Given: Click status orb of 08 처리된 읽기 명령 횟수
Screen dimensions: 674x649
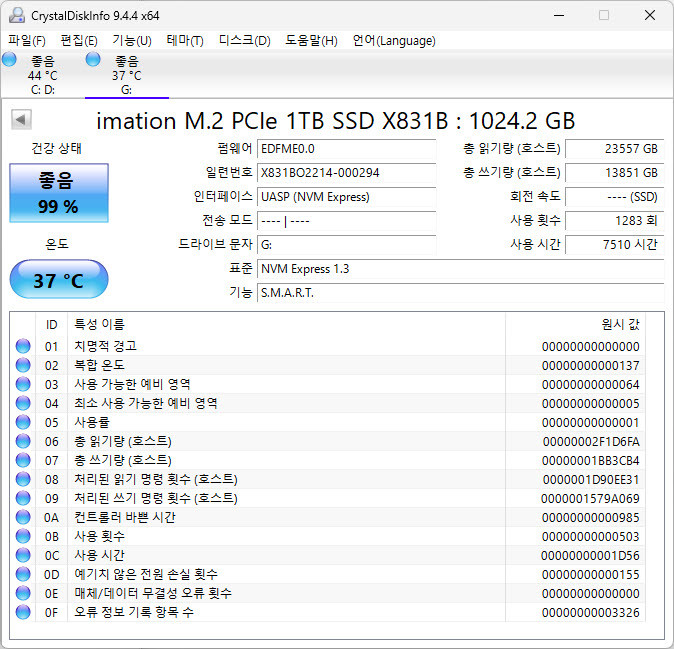Looking at the screenshot, I should tap(23, 479).
